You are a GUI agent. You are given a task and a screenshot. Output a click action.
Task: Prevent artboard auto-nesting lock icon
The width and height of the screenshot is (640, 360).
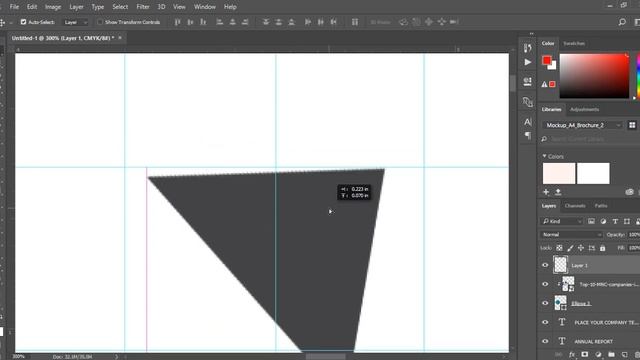point(591,248)
